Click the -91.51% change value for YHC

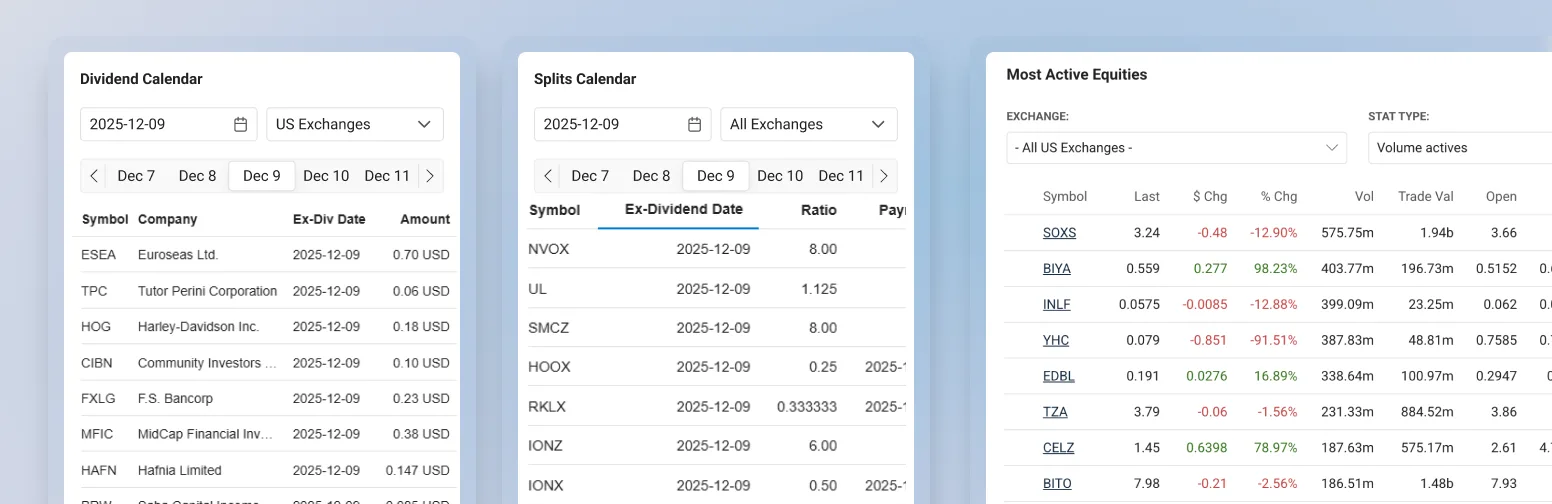(1272, 341)
